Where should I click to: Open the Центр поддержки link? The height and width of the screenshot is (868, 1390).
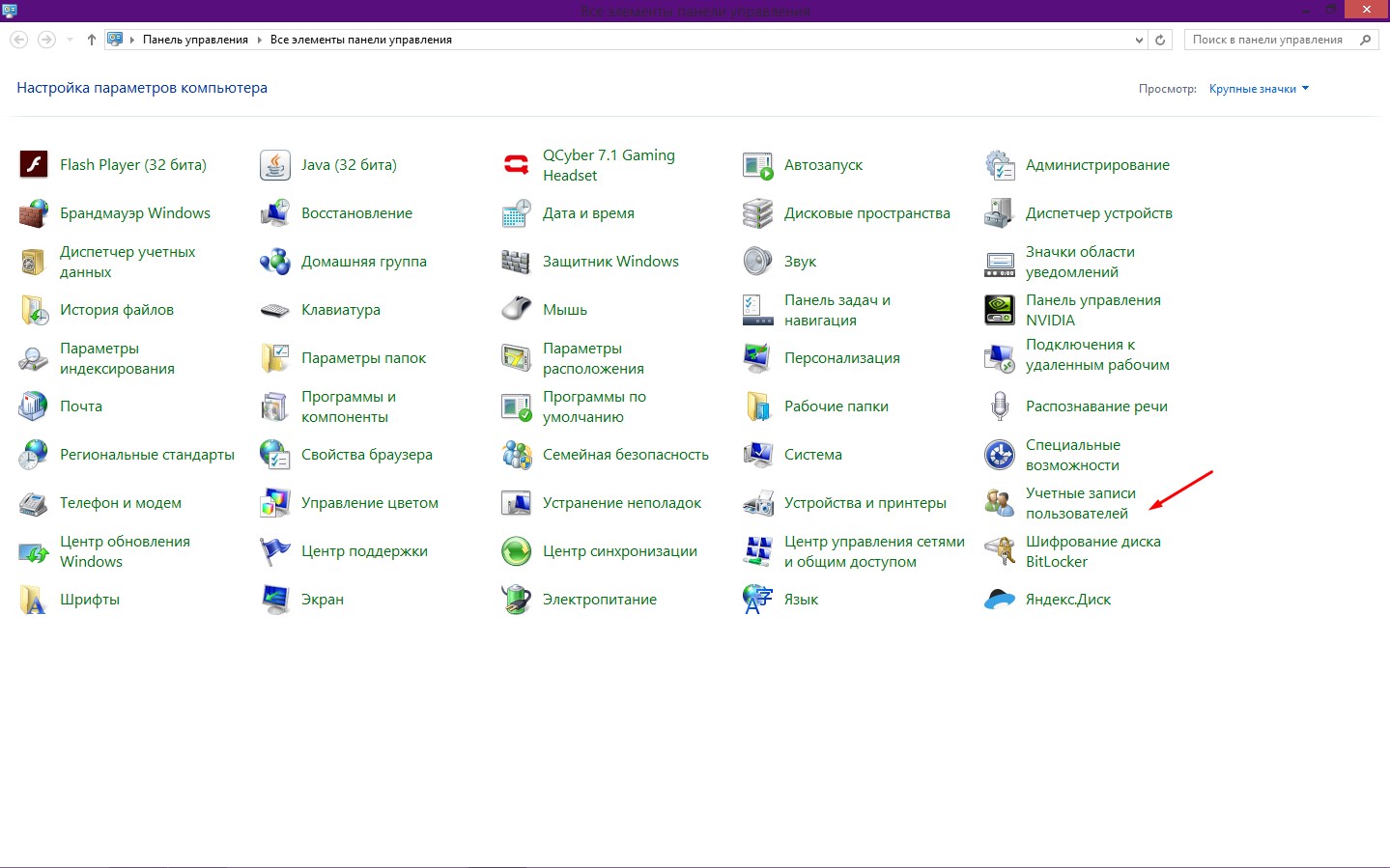coord(364,551)
